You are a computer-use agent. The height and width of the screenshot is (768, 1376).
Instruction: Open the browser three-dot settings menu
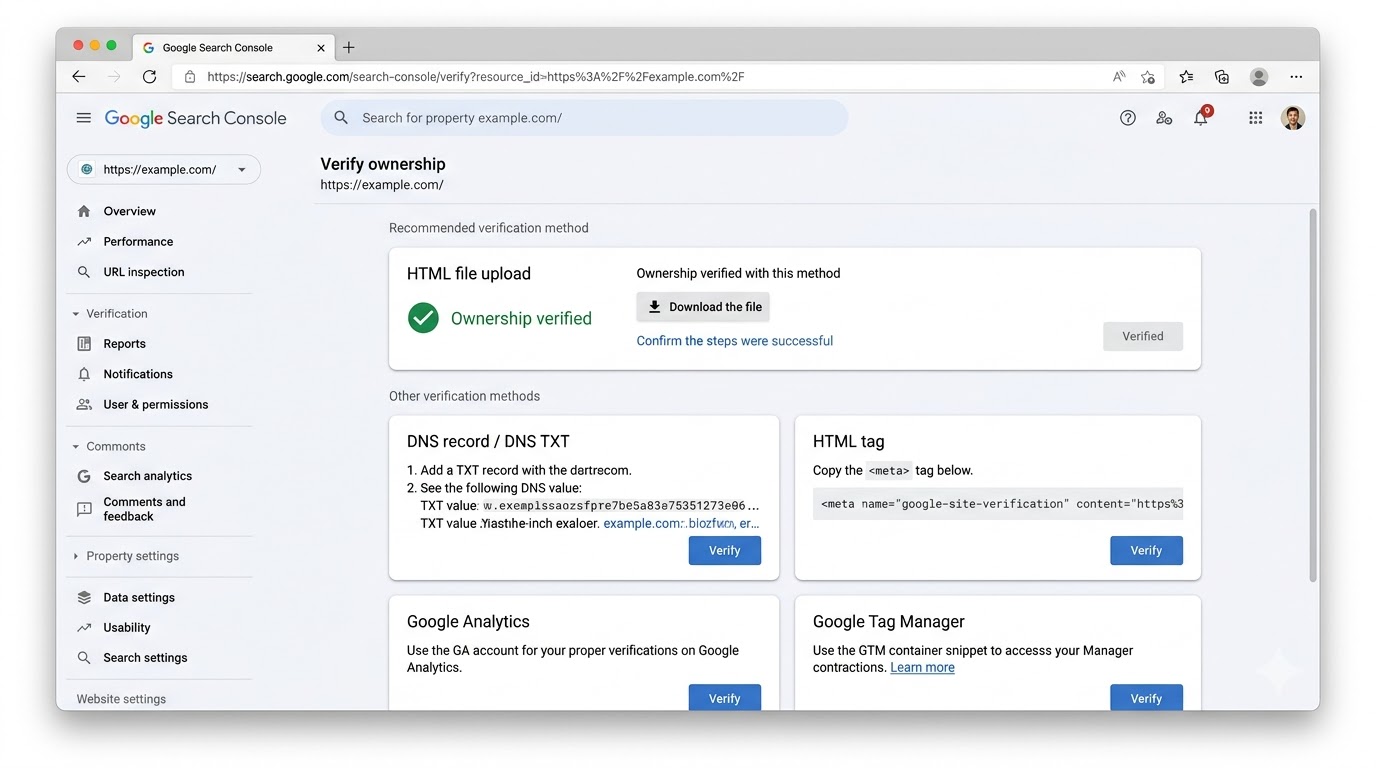click(1296, 77)
